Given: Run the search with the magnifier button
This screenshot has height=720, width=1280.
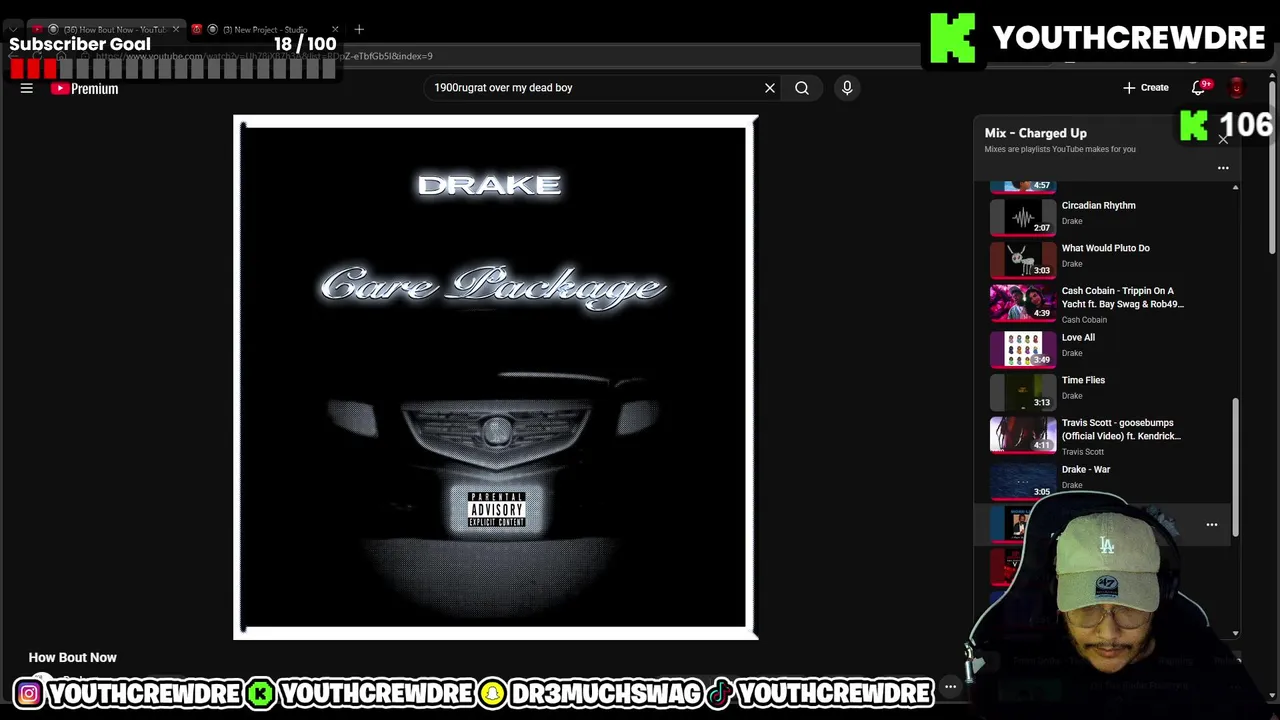Looking at the screenshot, I should coord(802,88).
